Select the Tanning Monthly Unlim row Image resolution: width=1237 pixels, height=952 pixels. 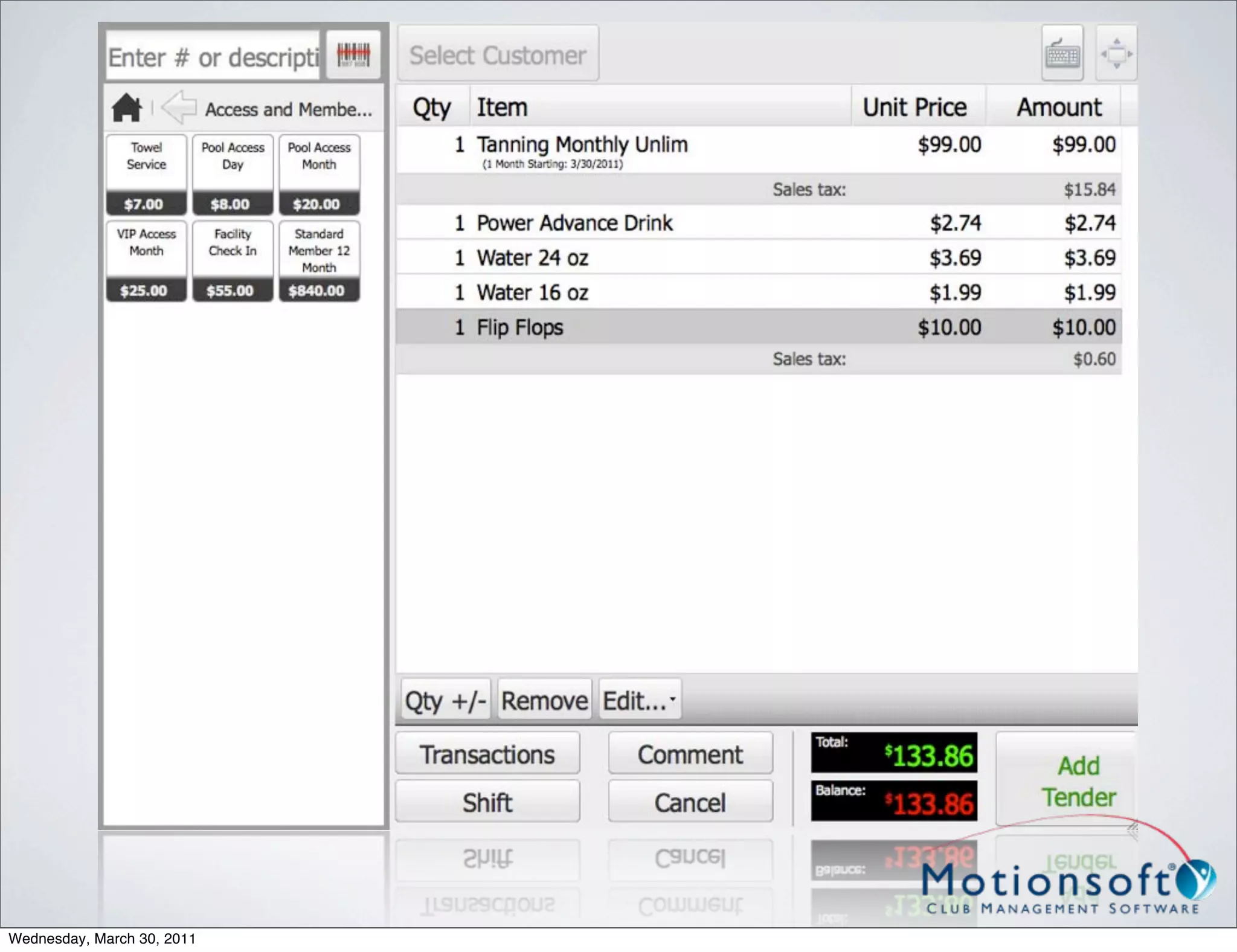(x=664, y=150)
